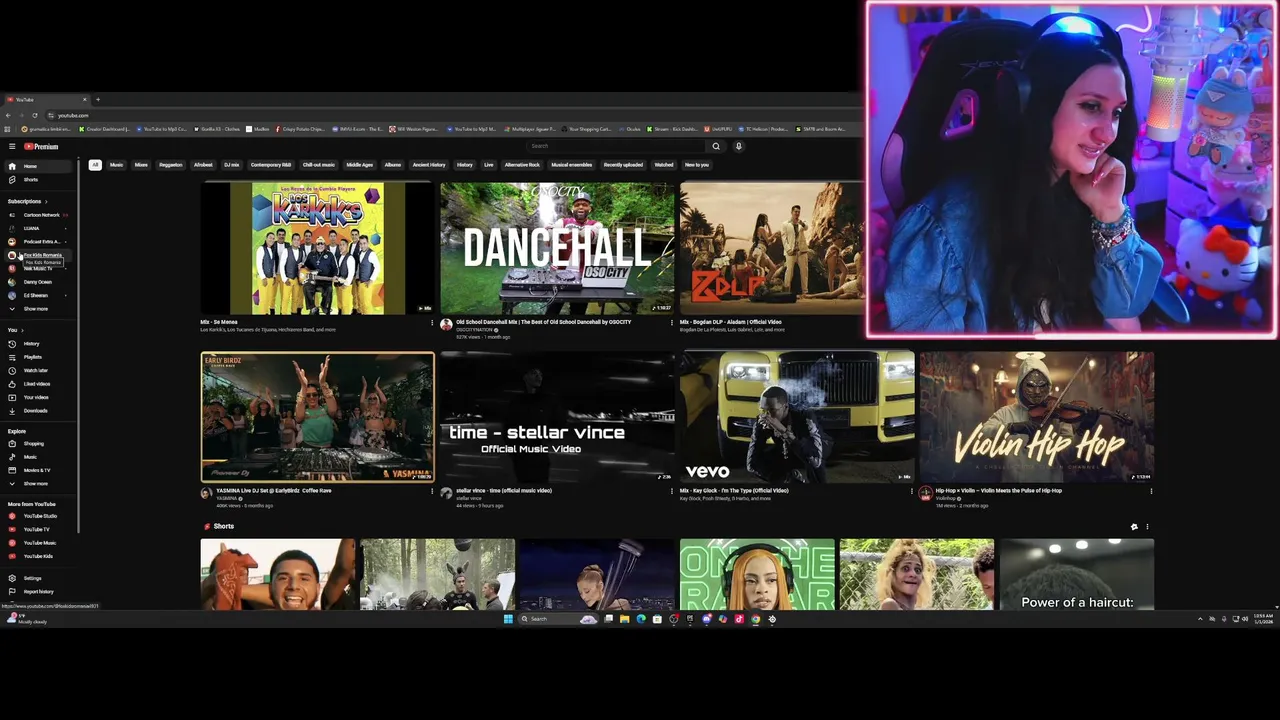Open History in the sidebar
1280x720 pixels.
click(31, 344)
